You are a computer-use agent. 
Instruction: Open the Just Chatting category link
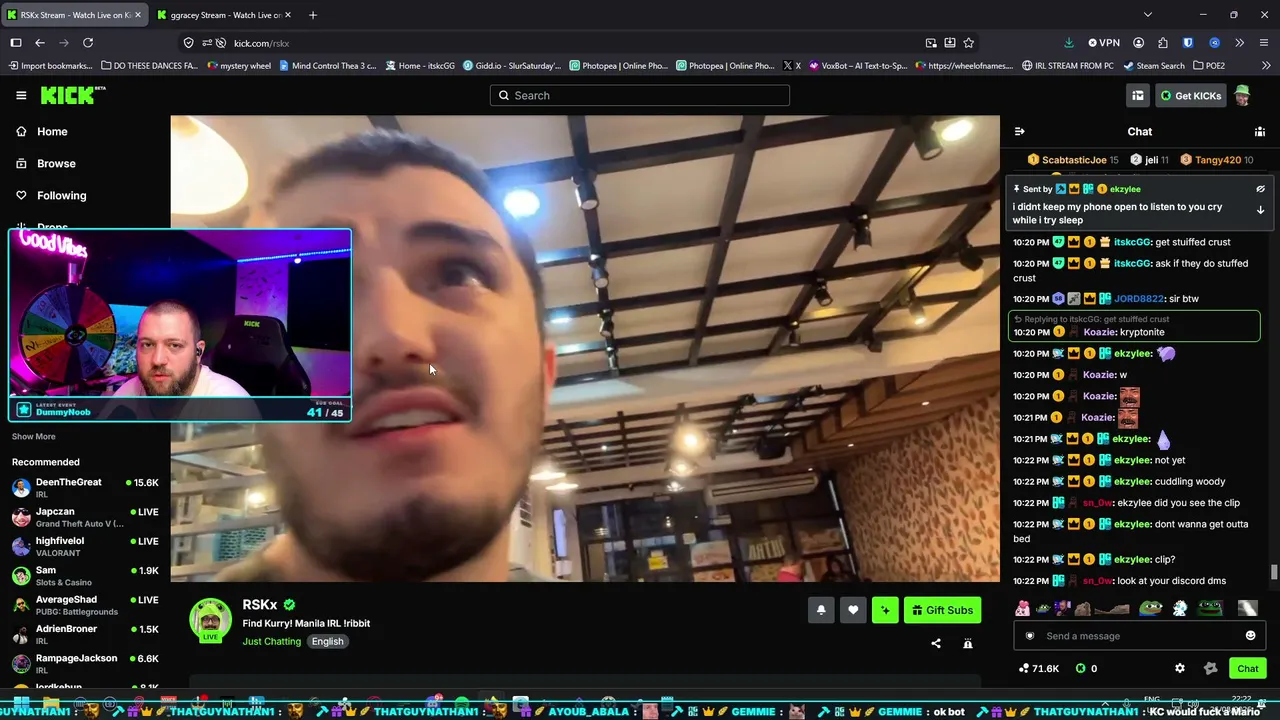tap(271, 641)
